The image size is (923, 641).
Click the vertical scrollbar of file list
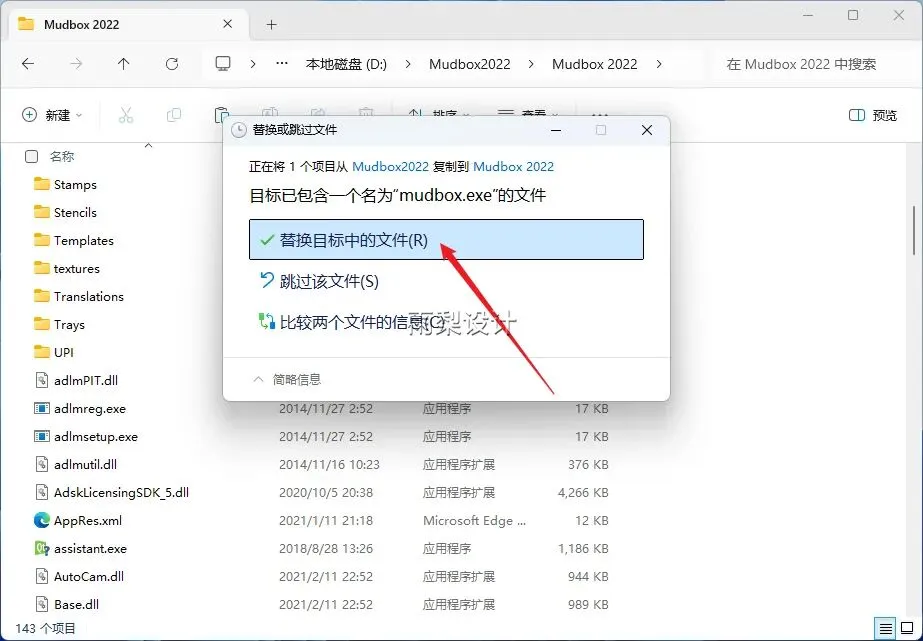point(914,230)
